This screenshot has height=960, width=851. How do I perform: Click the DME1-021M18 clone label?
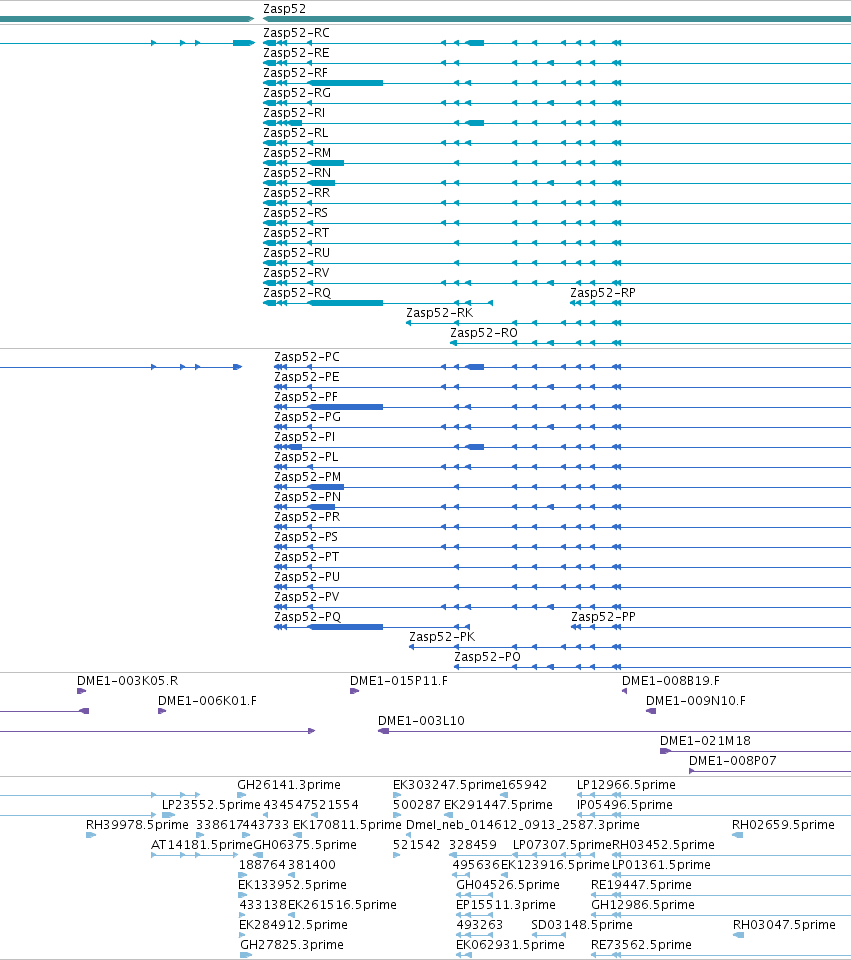coord(705,741)
